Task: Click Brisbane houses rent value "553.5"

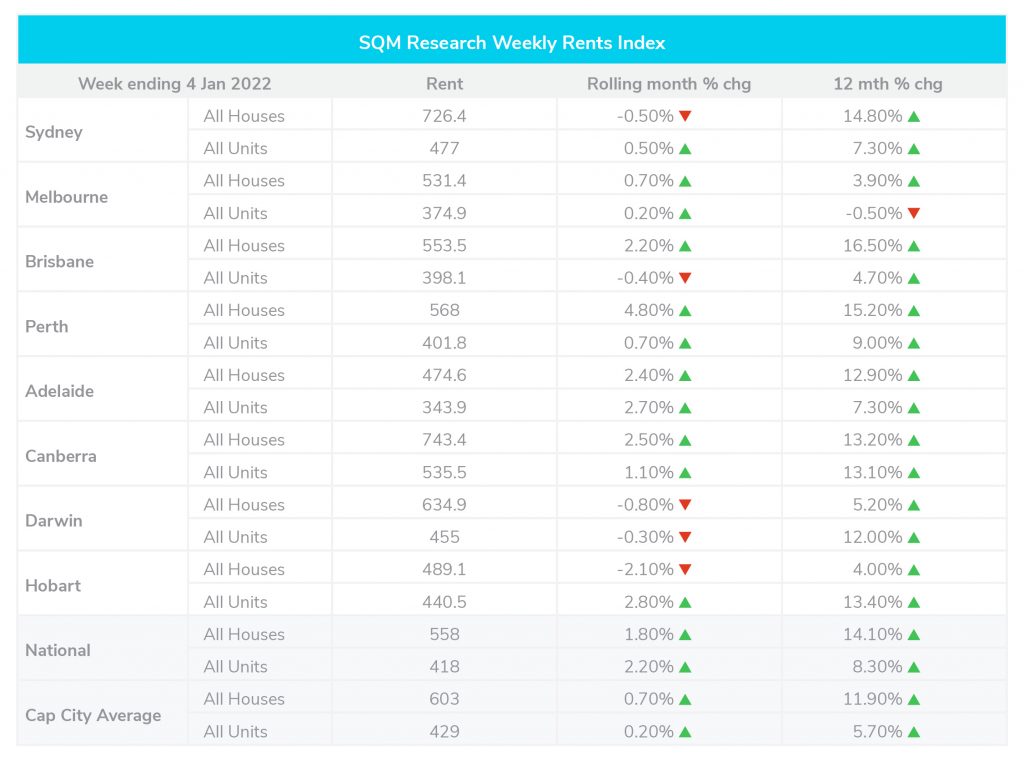Action: (444, 246)
